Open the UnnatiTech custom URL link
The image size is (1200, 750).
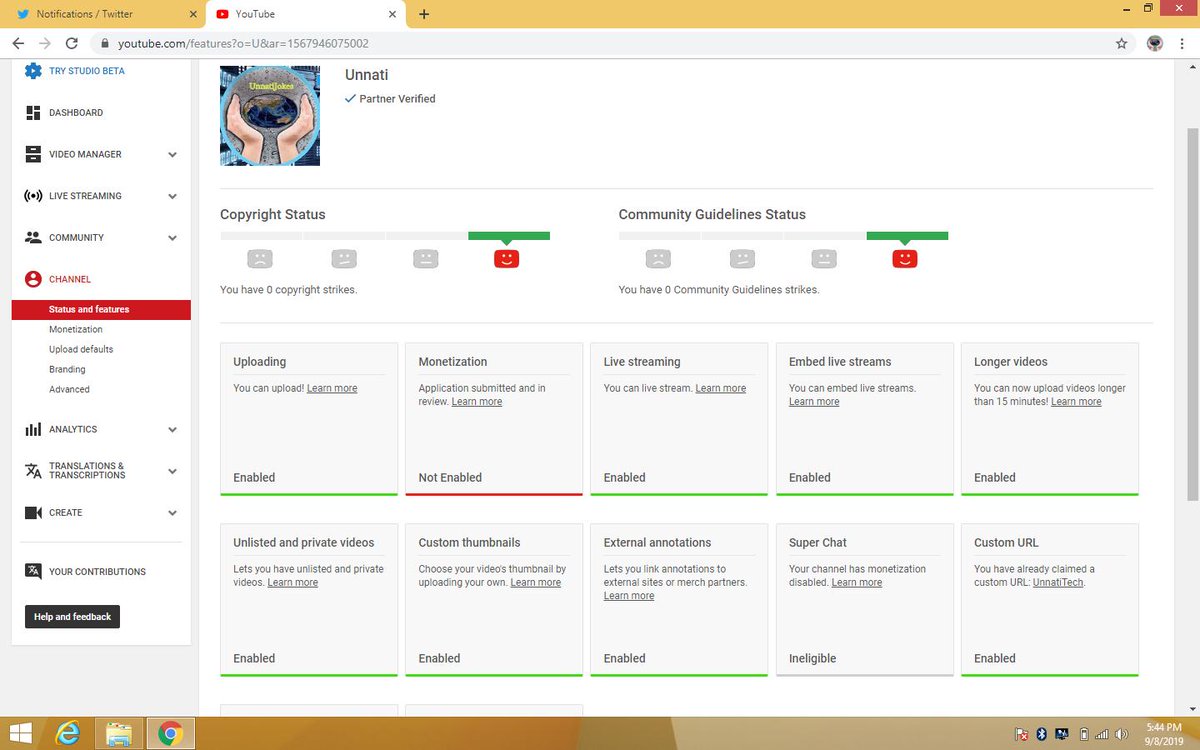coord(1058,582)
